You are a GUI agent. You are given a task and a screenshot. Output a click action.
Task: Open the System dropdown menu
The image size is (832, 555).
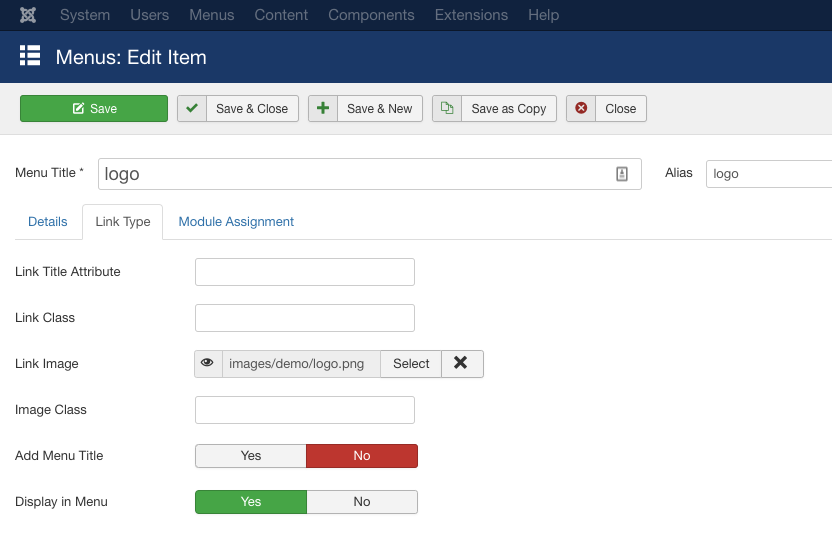[85, 15]
